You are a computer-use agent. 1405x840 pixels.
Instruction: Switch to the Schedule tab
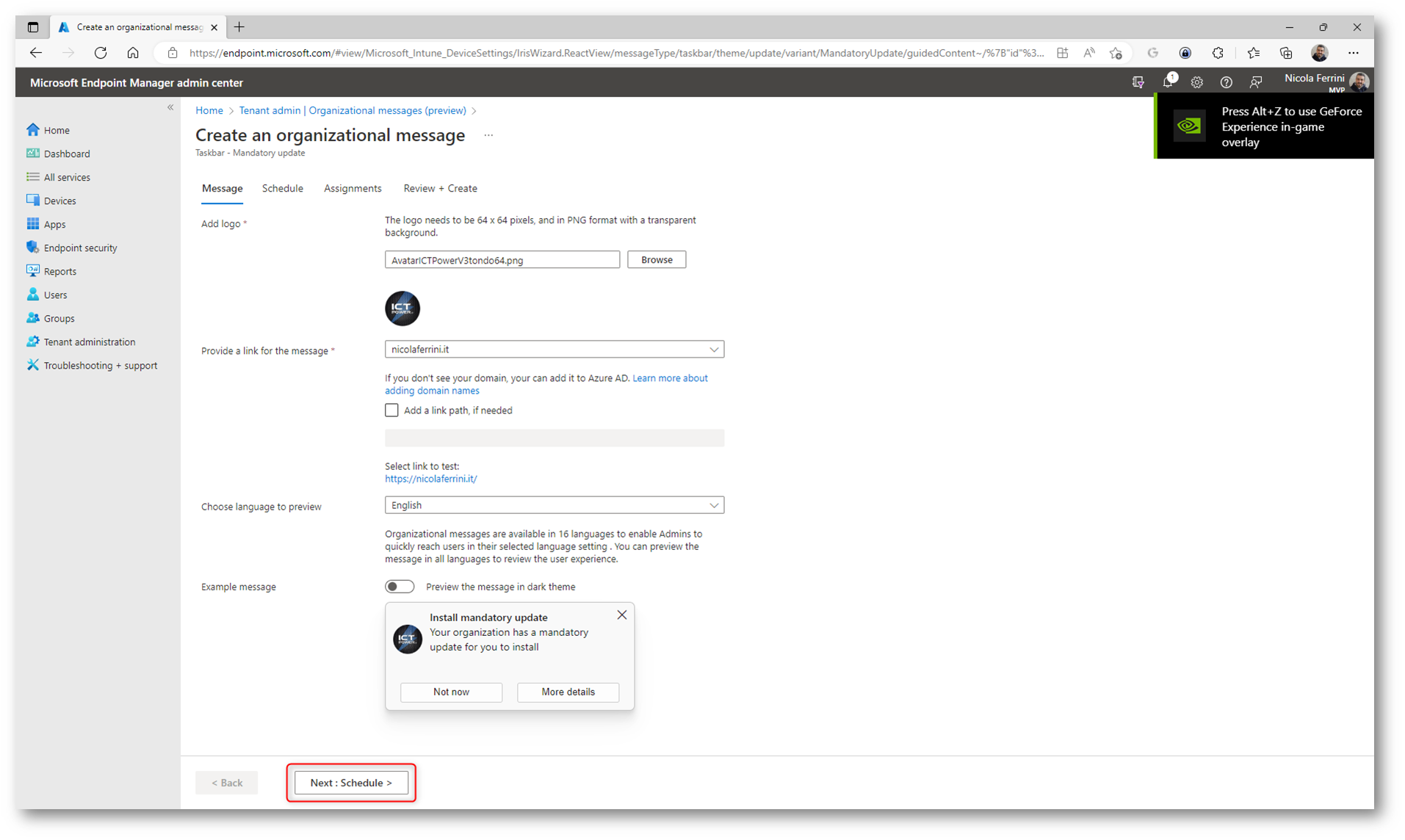283,189
